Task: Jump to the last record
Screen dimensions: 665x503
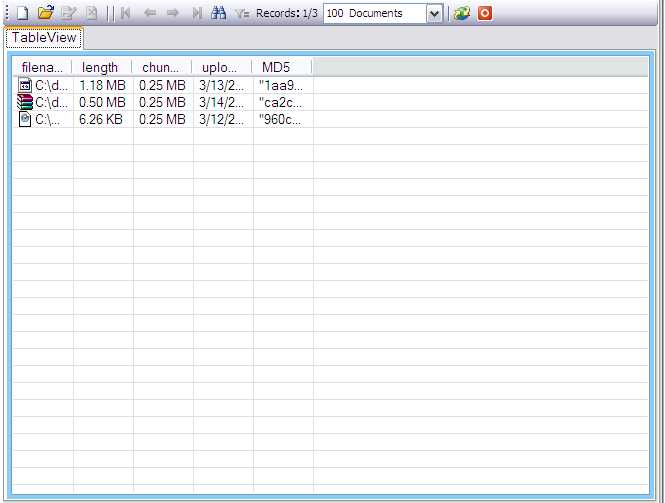Action: pyautogui.click(x=197, y=13)
